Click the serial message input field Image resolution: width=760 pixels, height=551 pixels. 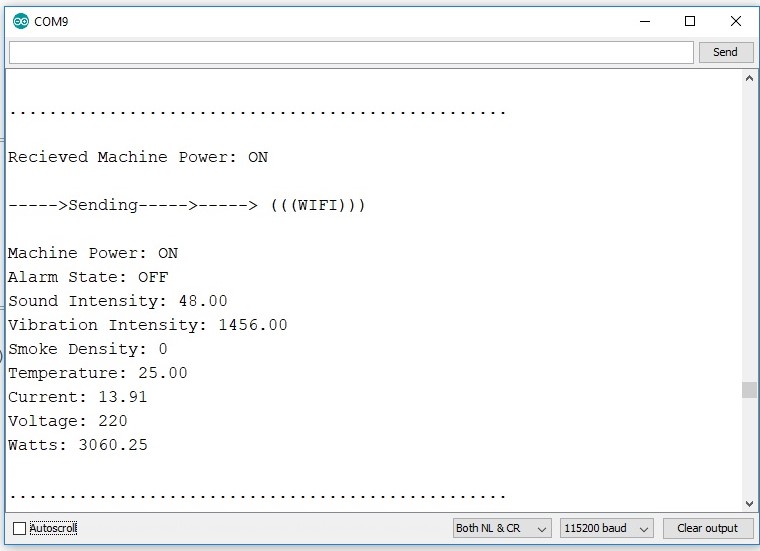click(x=351, y=52)
